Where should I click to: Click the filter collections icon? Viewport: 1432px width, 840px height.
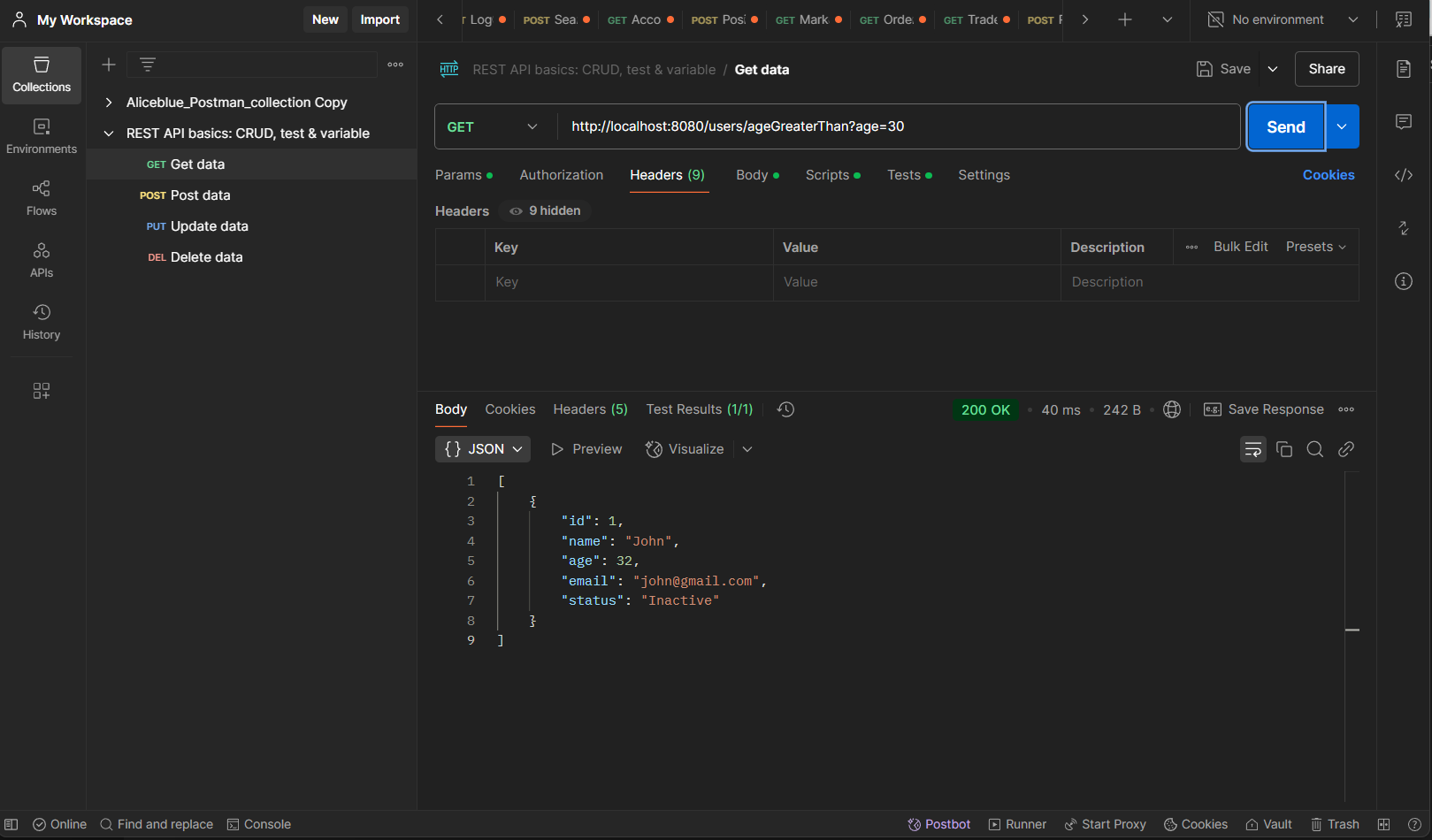pyautogui.click(x=148, y=65)
